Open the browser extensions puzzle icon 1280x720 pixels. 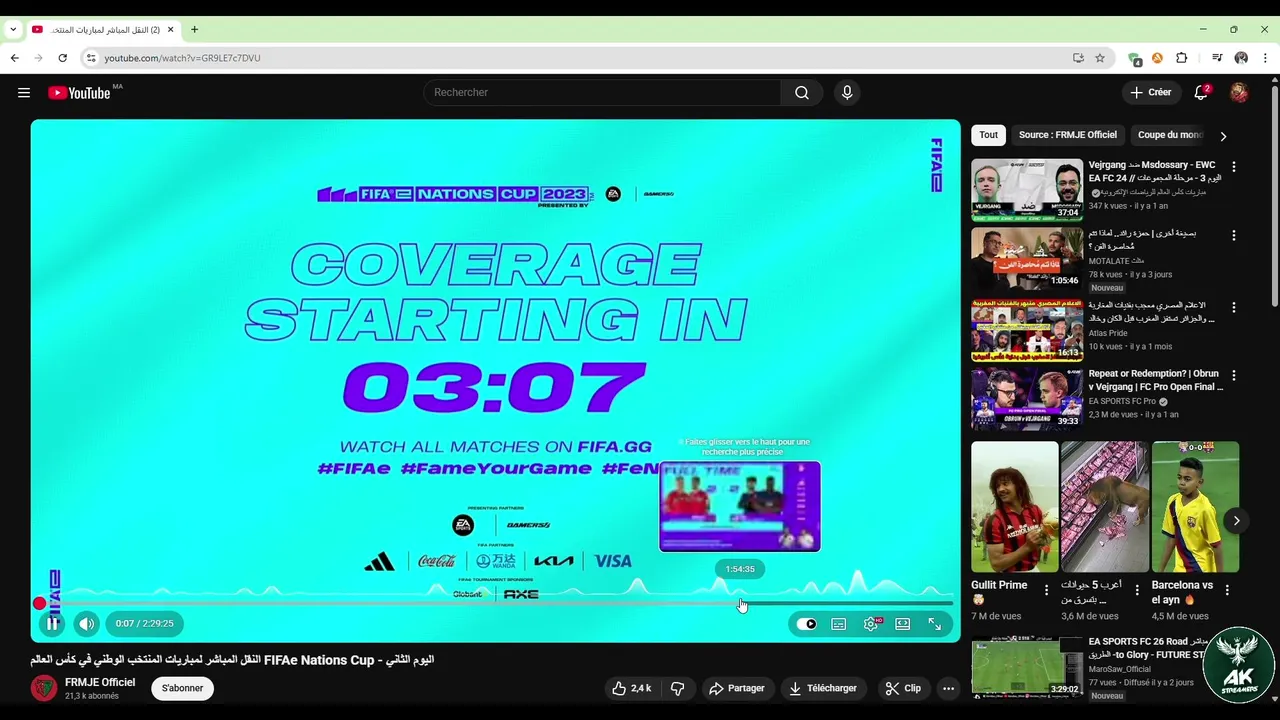point(1181,58)
